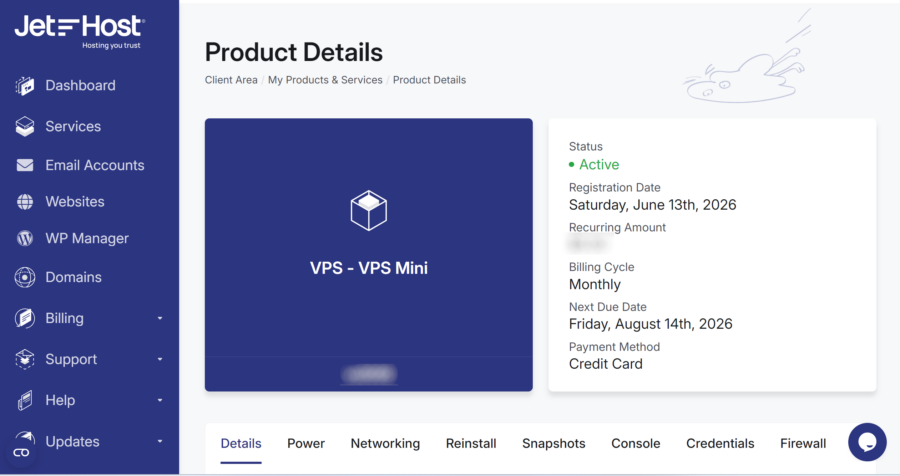Navigate to Domains section

pyautogui.click(x=73, y=277)
